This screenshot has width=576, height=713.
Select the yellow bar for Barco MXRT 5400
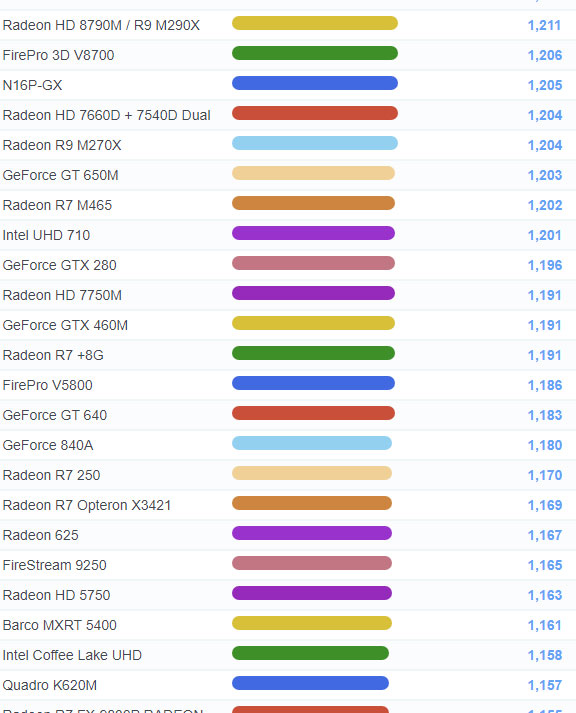pyautogui.click(x=312, y=623)
